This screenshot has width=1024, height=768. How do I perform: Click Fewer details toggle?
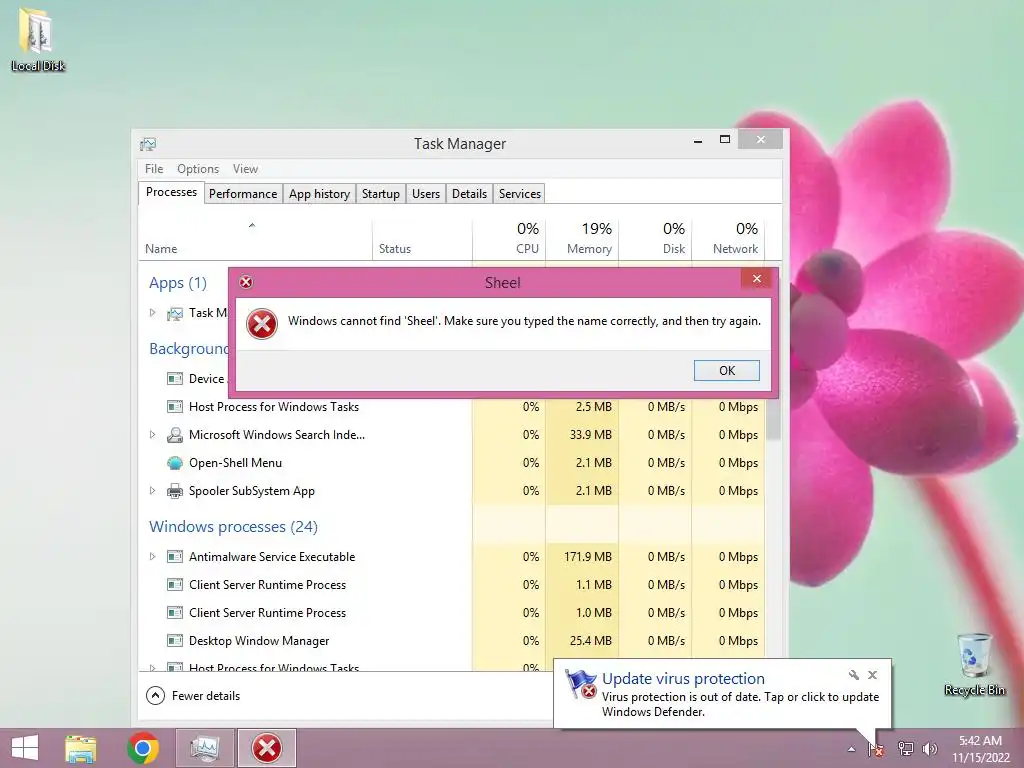[x=193, y=696]
